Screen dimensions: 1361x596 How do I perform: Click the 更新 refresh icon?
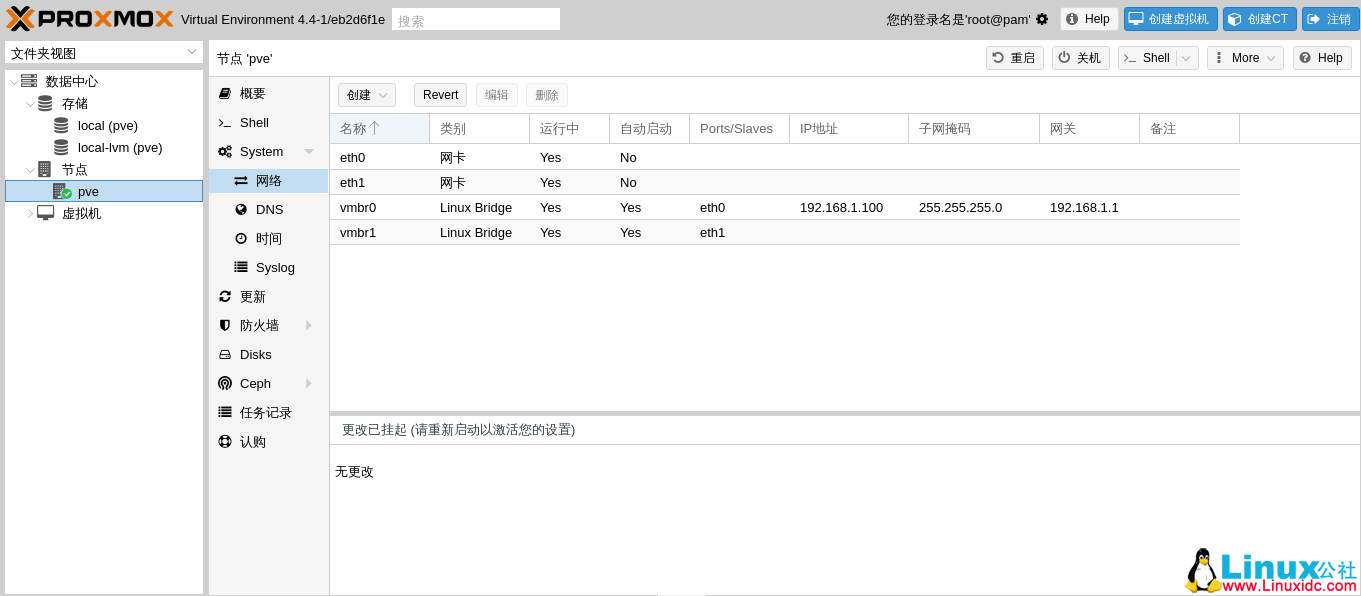(225, 296)
